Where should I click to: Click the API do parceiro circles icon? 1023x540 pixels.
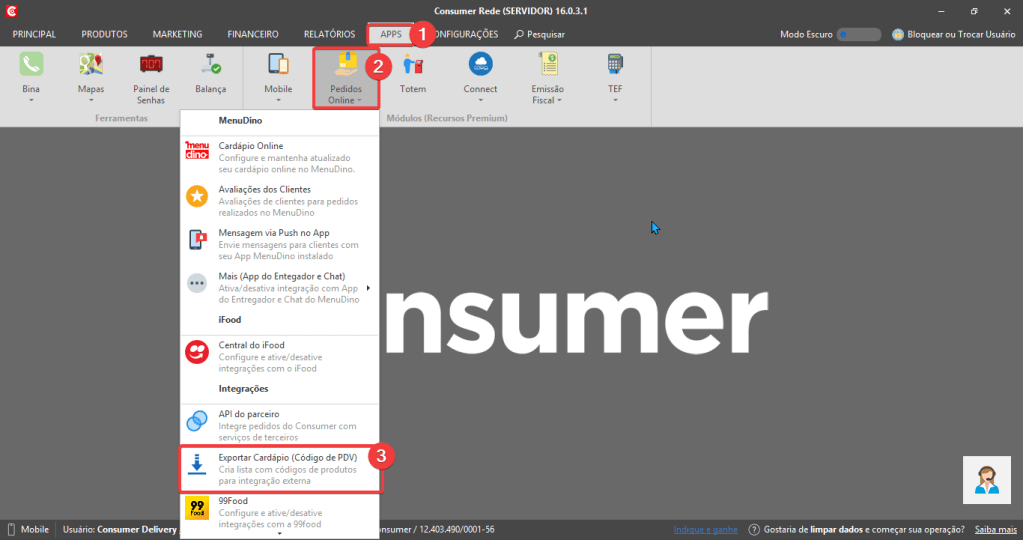click(197, 421)
